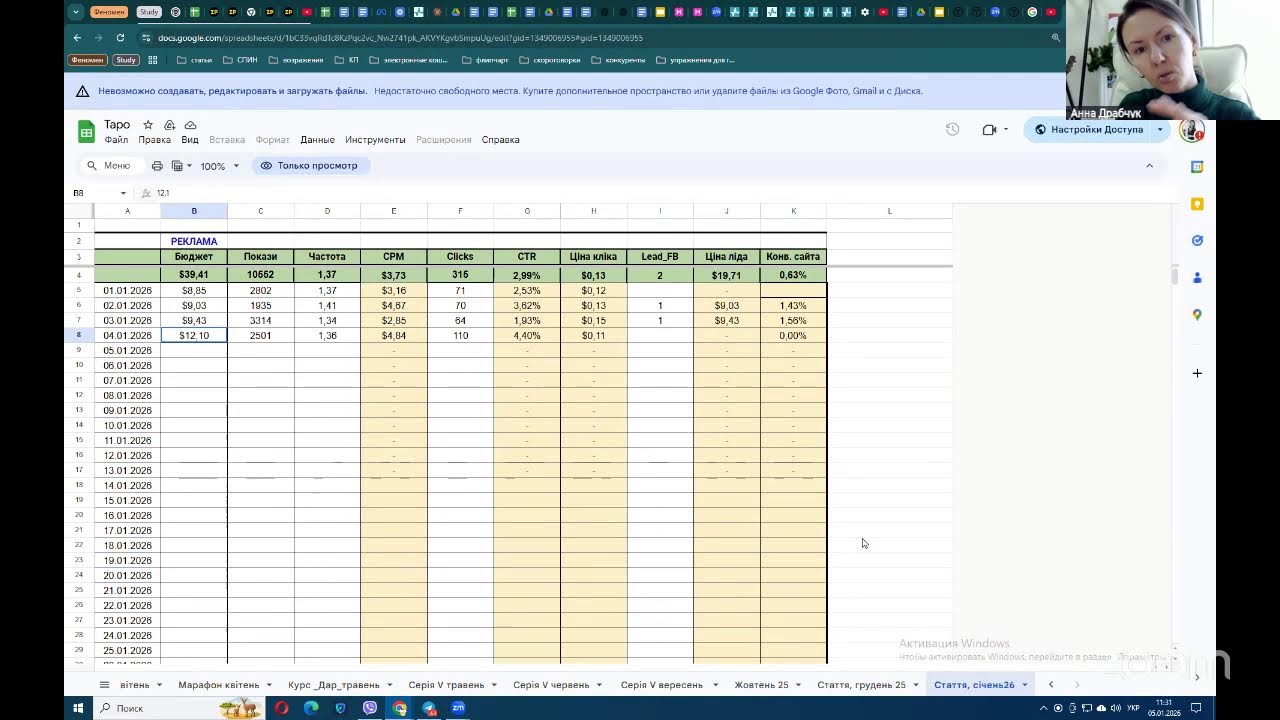This screenshot has width=1280, height=720.
Task: Check the cloud document status icon
Action: 190,125
